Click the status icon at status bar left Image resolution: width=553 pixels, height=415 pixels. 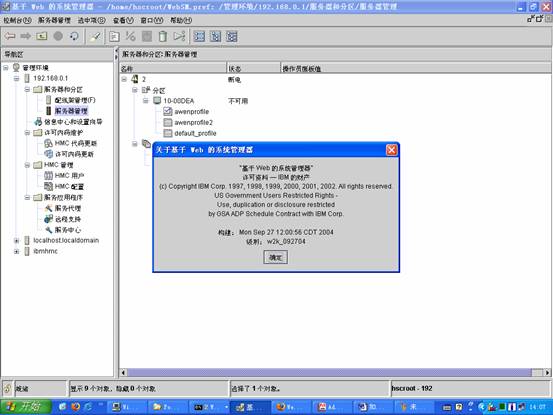[x=7, y=388]
